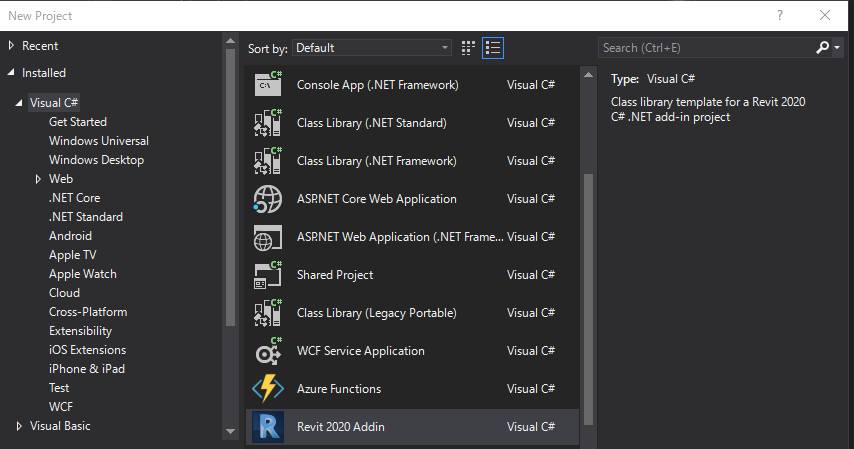Select Visual Basic tree node

pyautogui.click(x=60, y=426)
